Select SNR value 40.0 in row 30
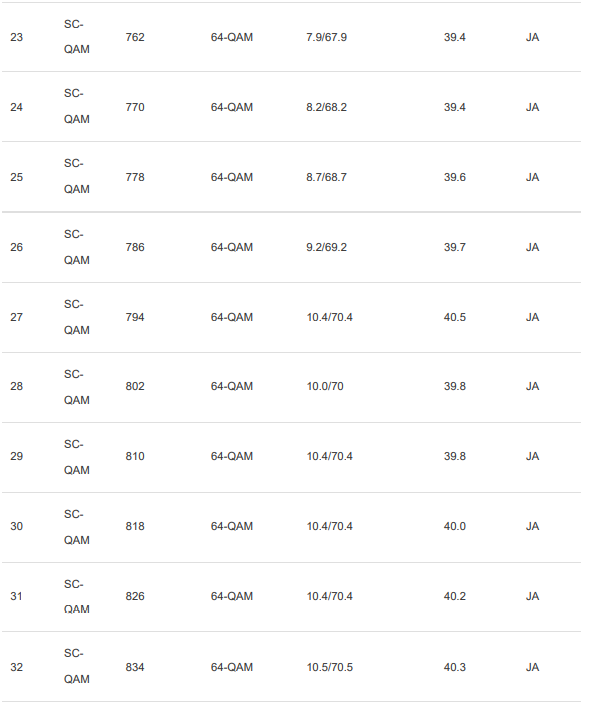 click(455, 526)
